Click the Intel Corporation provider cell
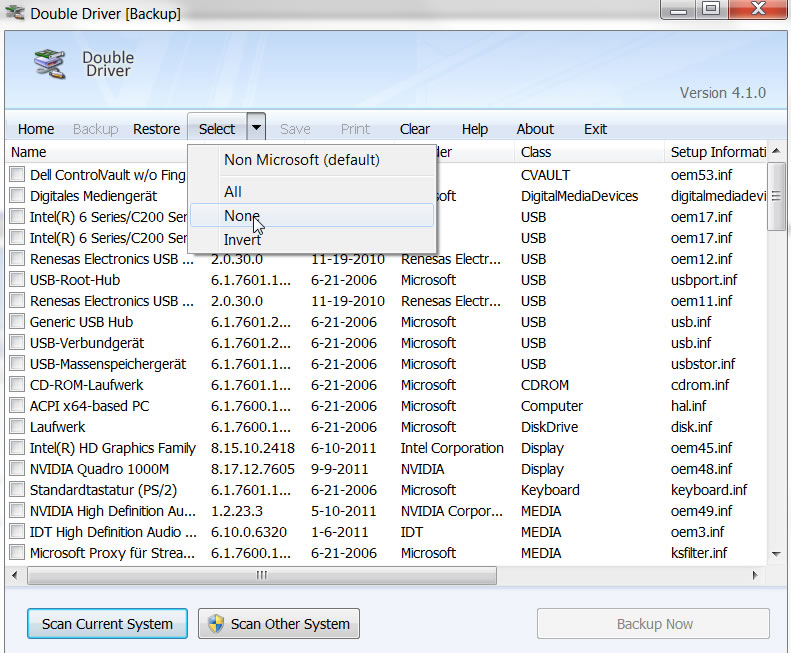The width and height of the screenshot is (791, 653). tap(452, 448)
